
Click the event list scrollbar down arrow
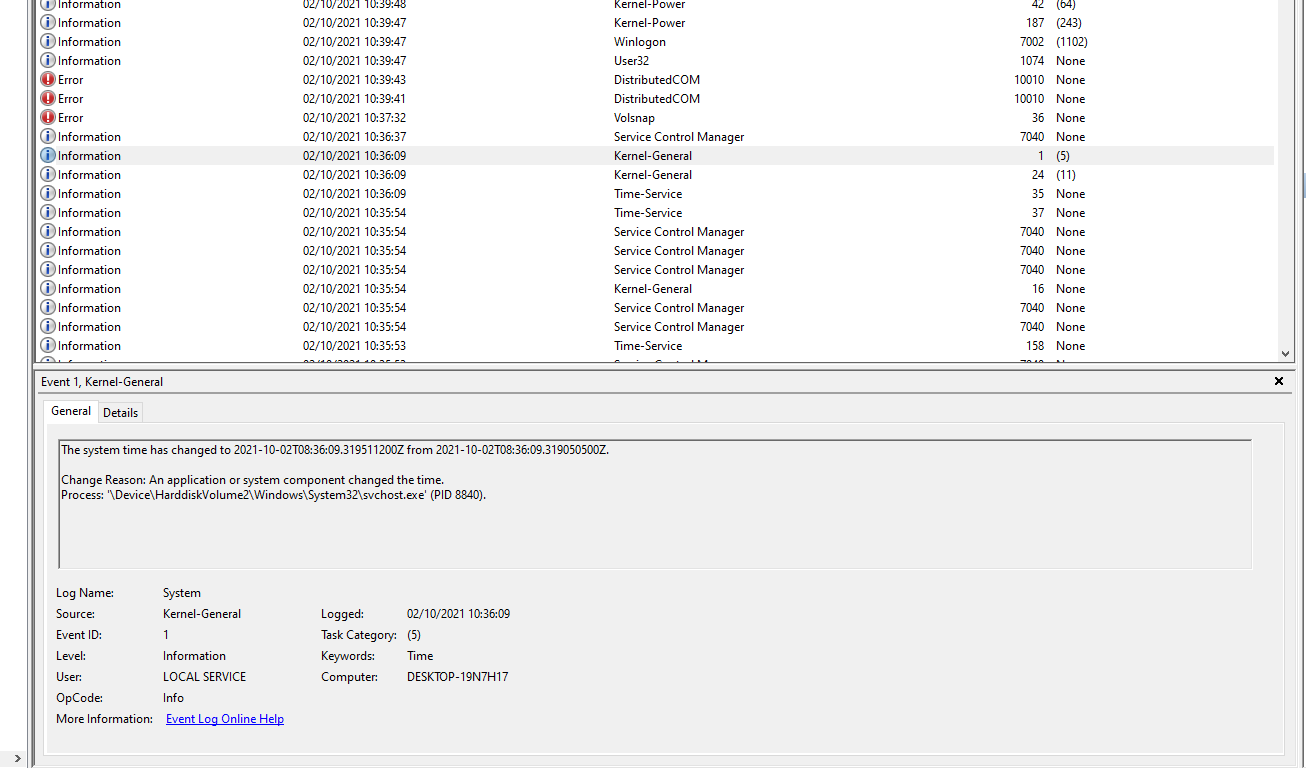1286,353
